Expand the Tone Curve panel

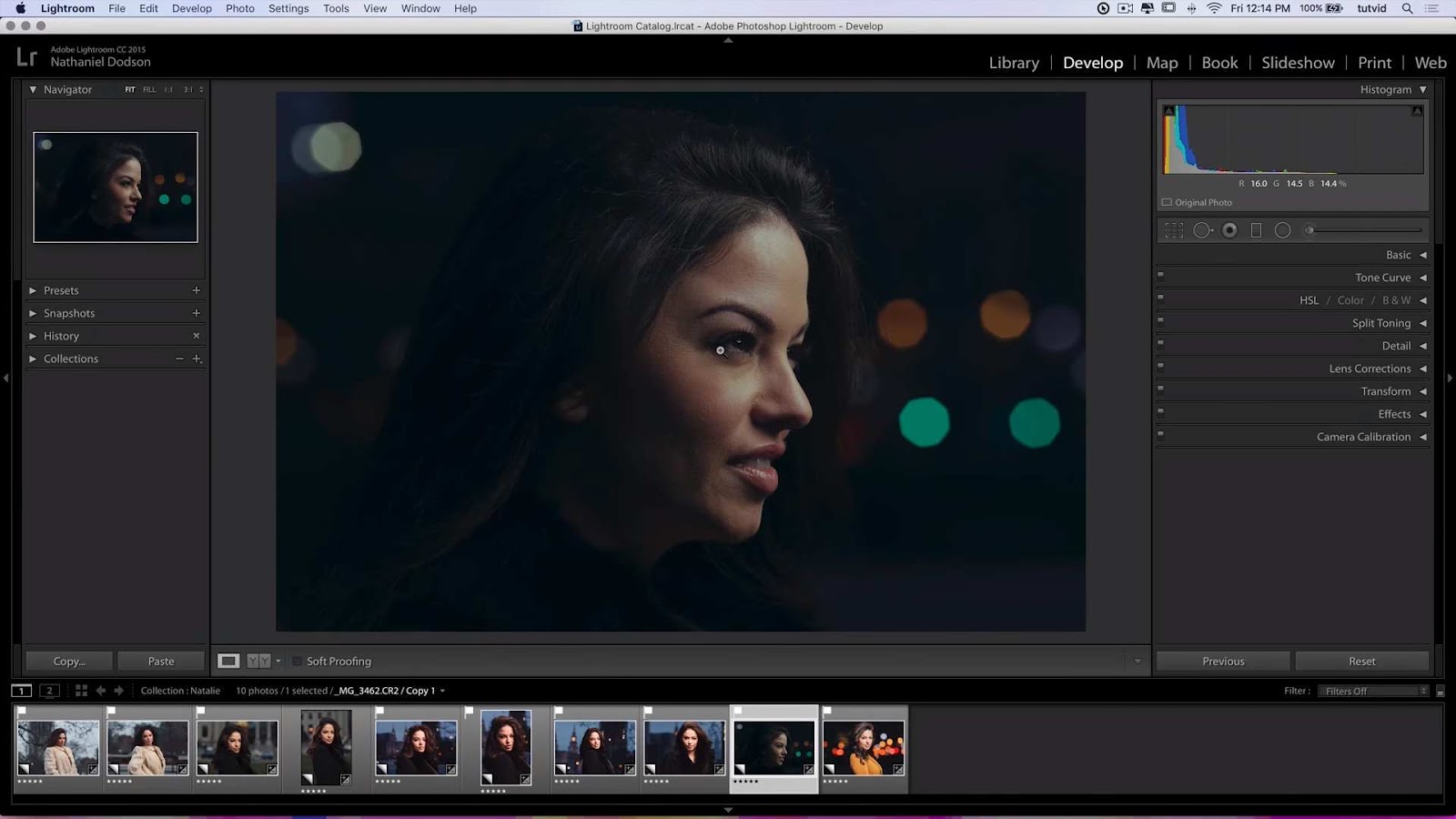(x=1382, y=278)
